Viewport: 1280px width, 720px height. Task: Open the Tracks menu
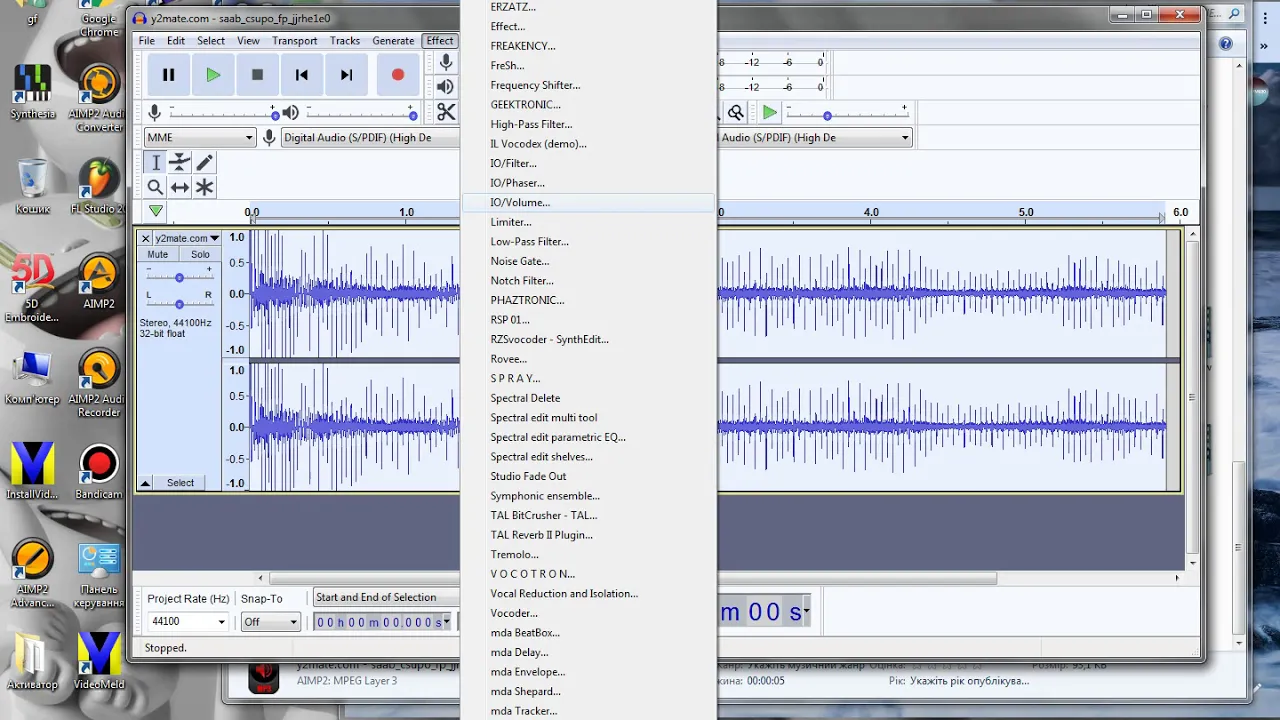345,41
